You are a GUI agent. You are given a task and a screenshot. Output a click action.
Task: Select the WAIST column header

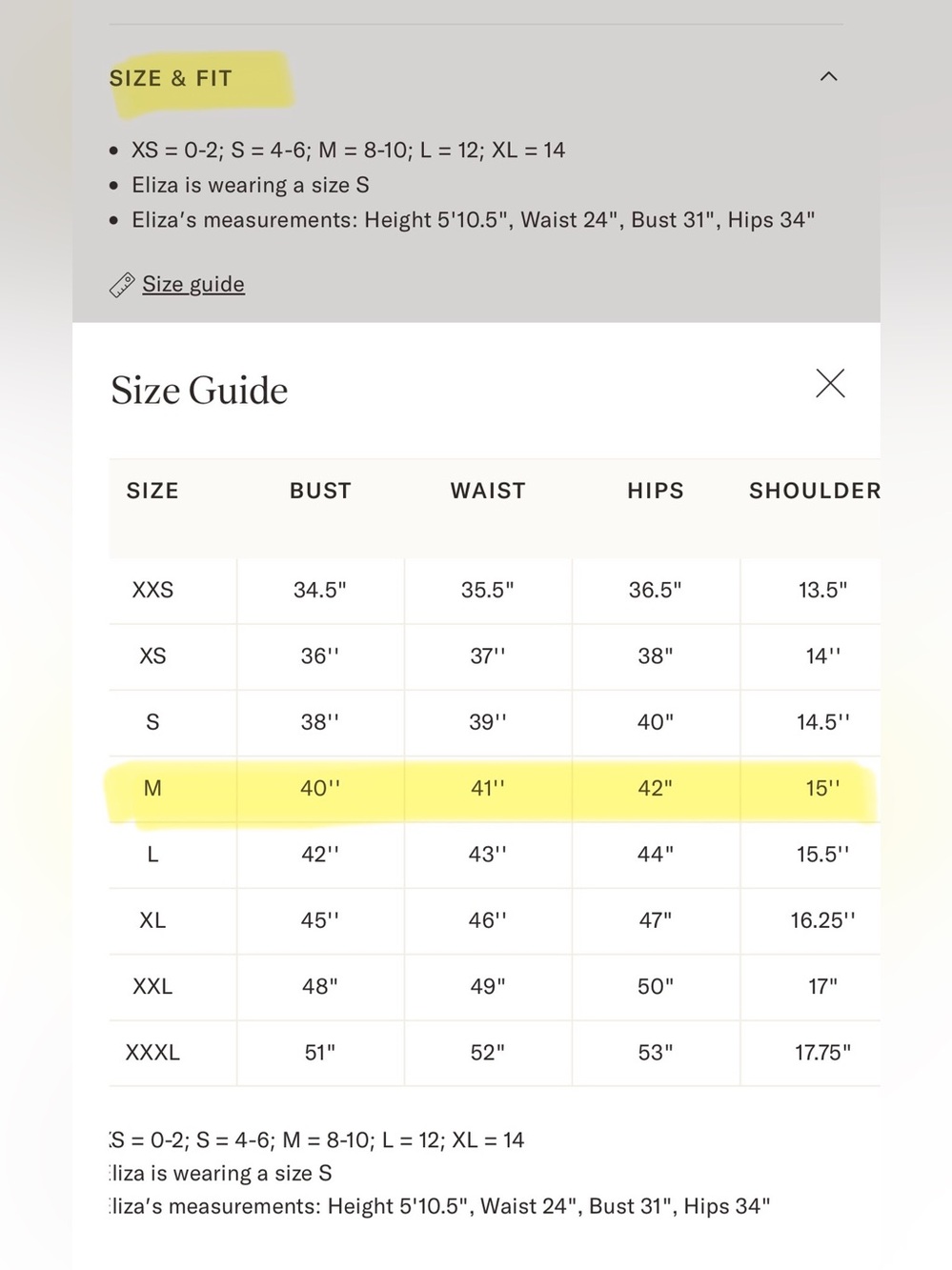[x=488, y=491]
